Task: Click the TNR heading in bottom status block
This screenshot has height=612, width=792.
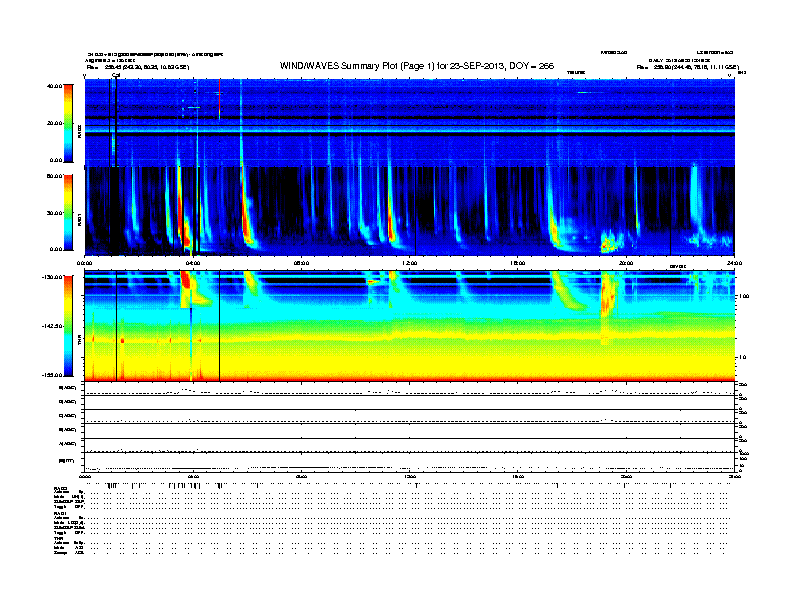Action: (x=58, y=539)
